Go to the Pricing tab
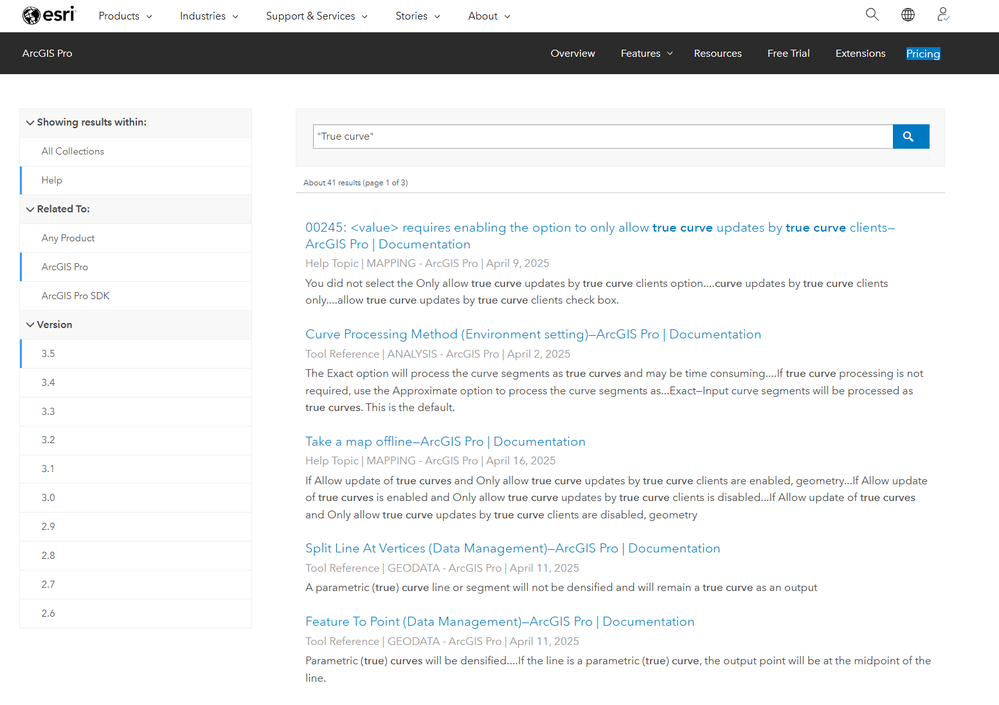The width and height of the screenshot is (999, 705). click(923, 53)
